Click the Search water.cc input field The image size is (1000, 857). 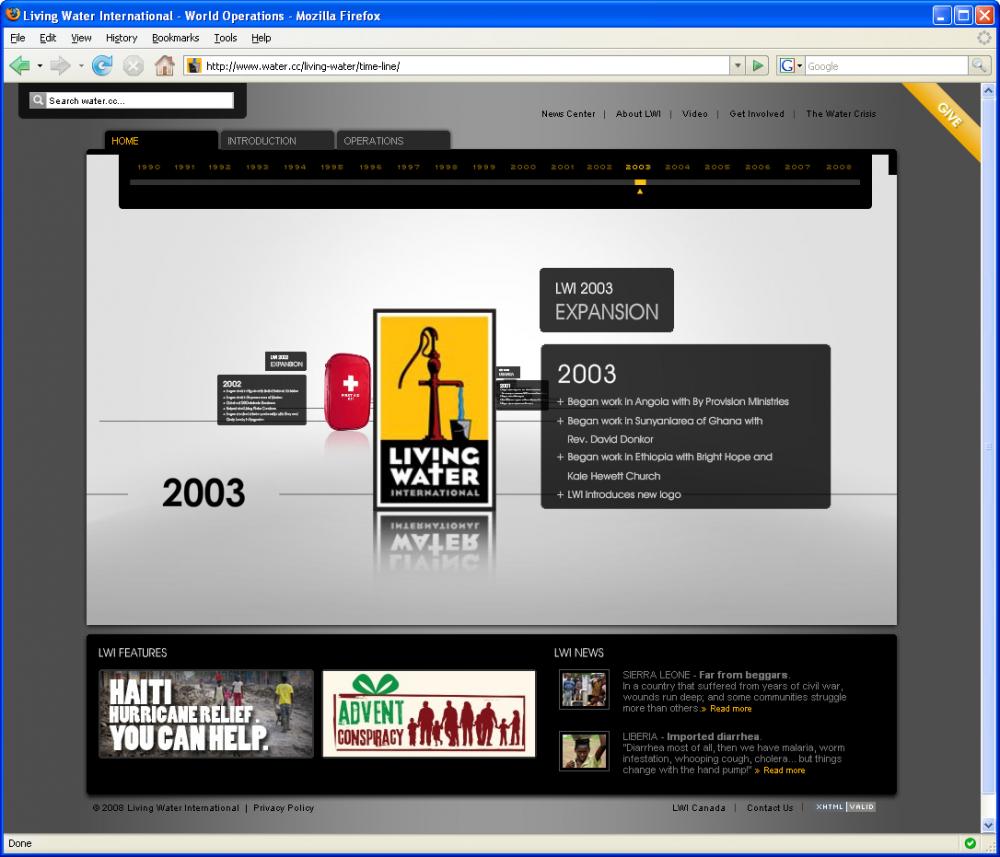(x=138, y=101)
